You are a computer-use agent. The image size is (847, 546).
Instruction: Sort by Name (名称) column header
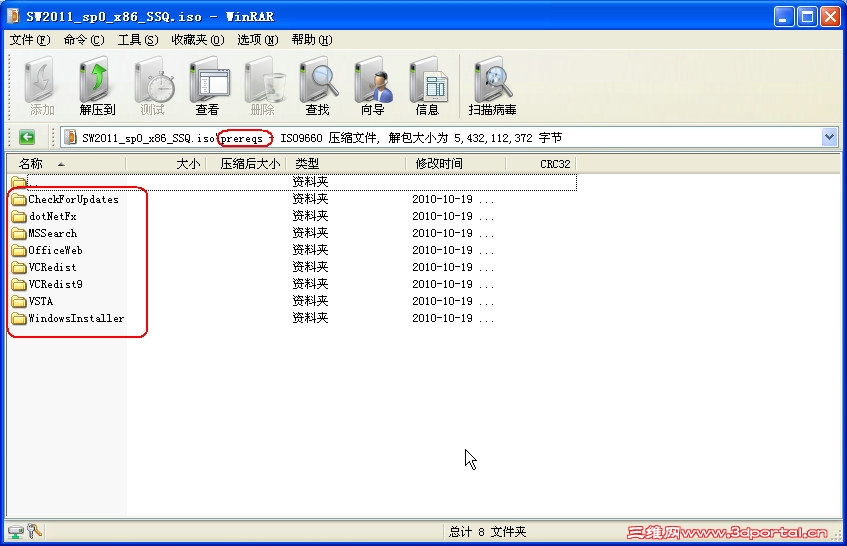[x=66, y=164]
